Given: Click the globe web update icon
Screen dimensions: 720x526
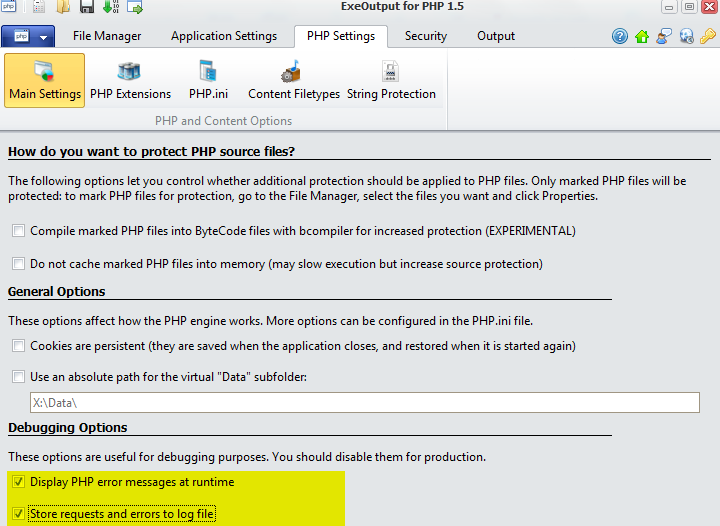Looking at the screenshot, I should click(686, 36).
